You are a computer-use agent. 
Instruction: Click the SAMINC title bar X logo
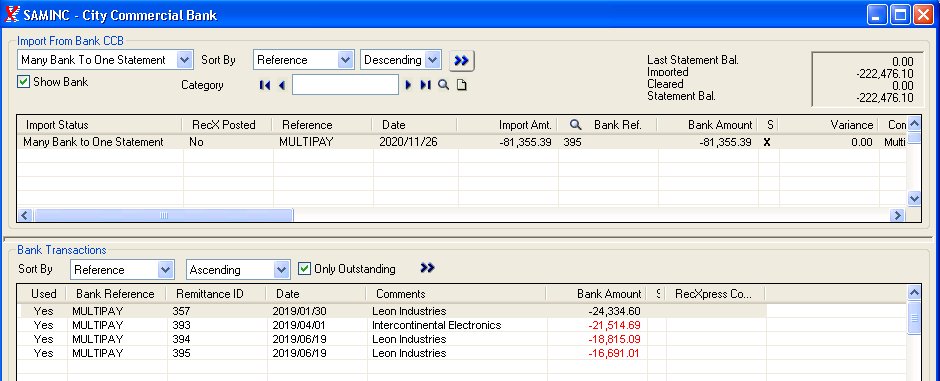12,14
